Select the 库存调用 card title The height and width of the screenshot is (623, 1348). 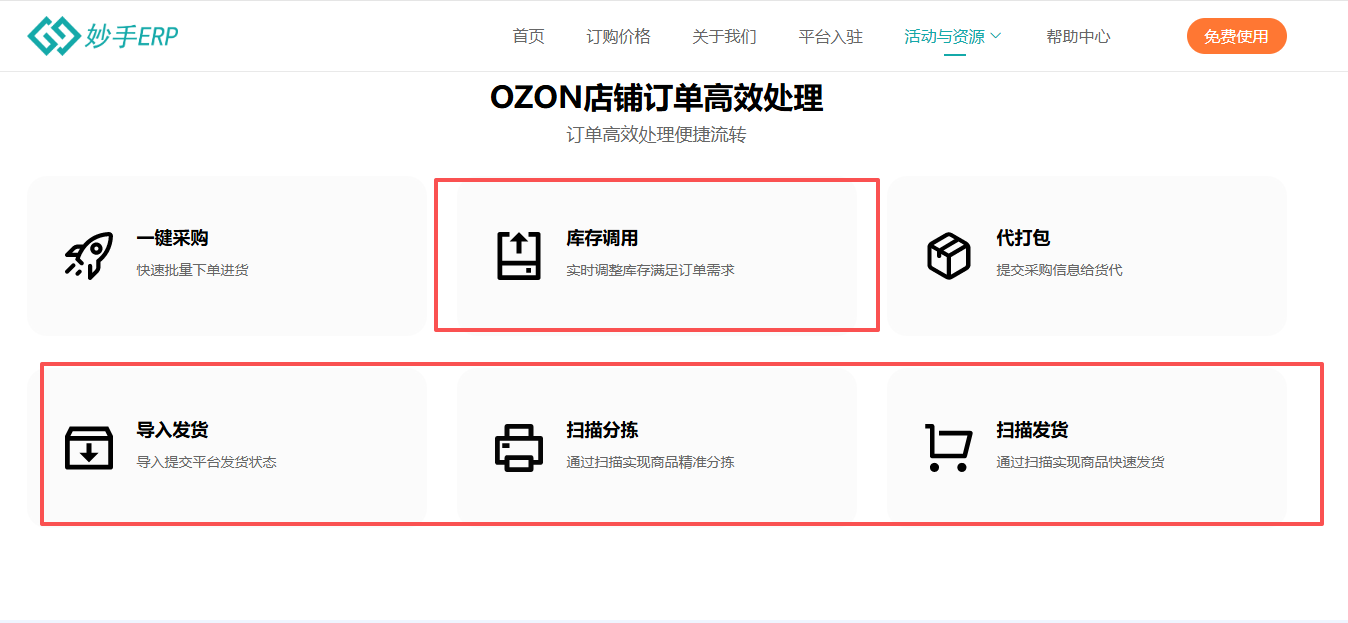coord(602,238)
